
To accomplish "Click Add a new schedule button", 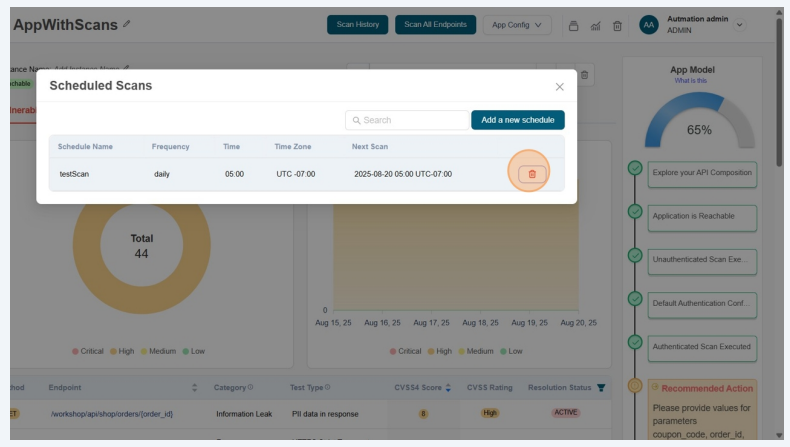I will click(517, 120).
